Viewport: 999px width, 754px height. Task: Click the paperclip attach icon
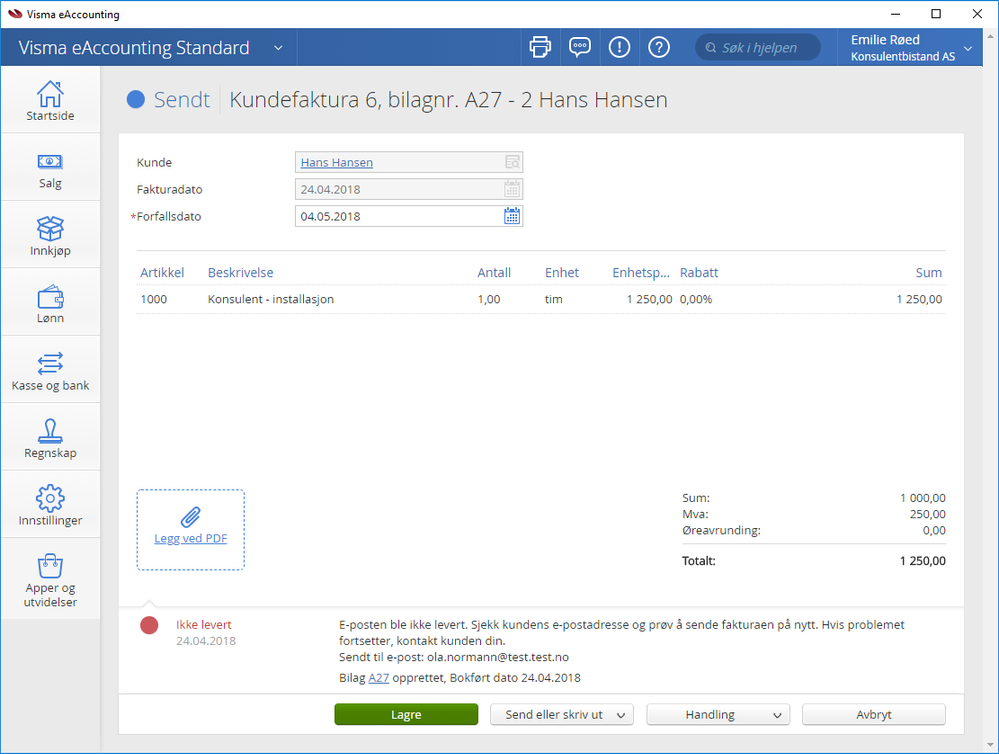190,517
